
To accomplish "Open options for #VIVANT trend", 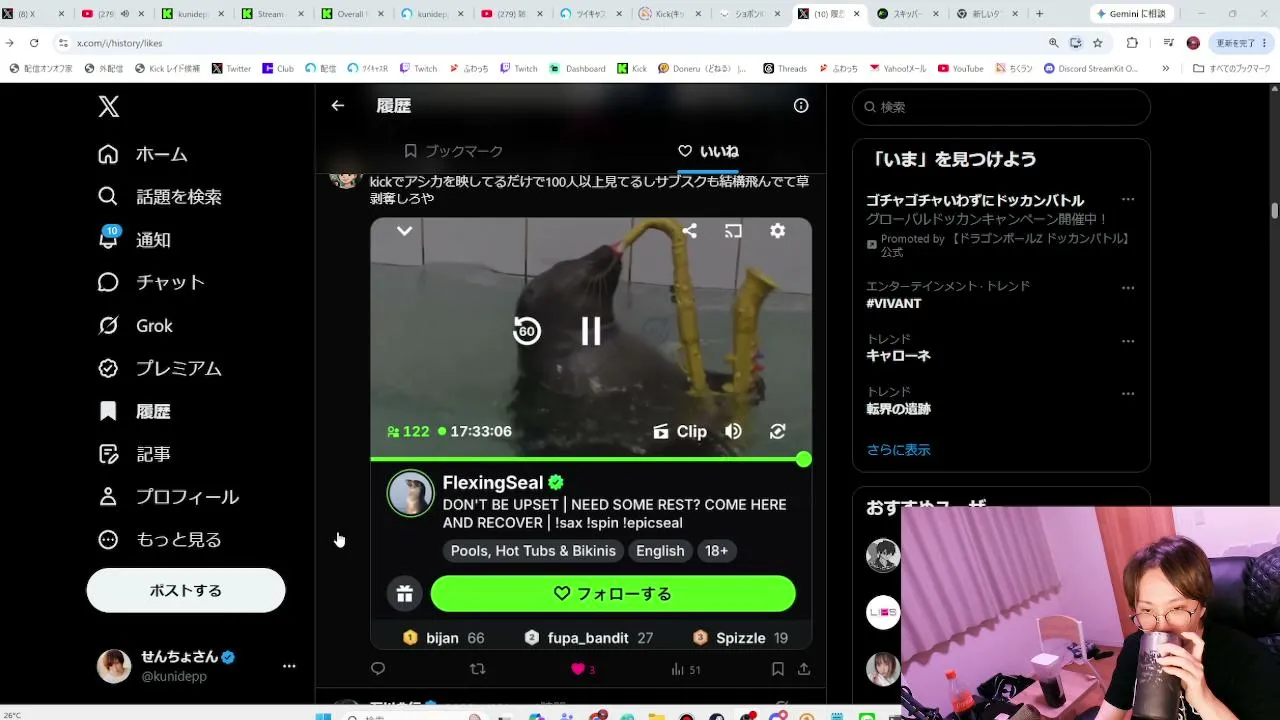I will [1128, 287].
